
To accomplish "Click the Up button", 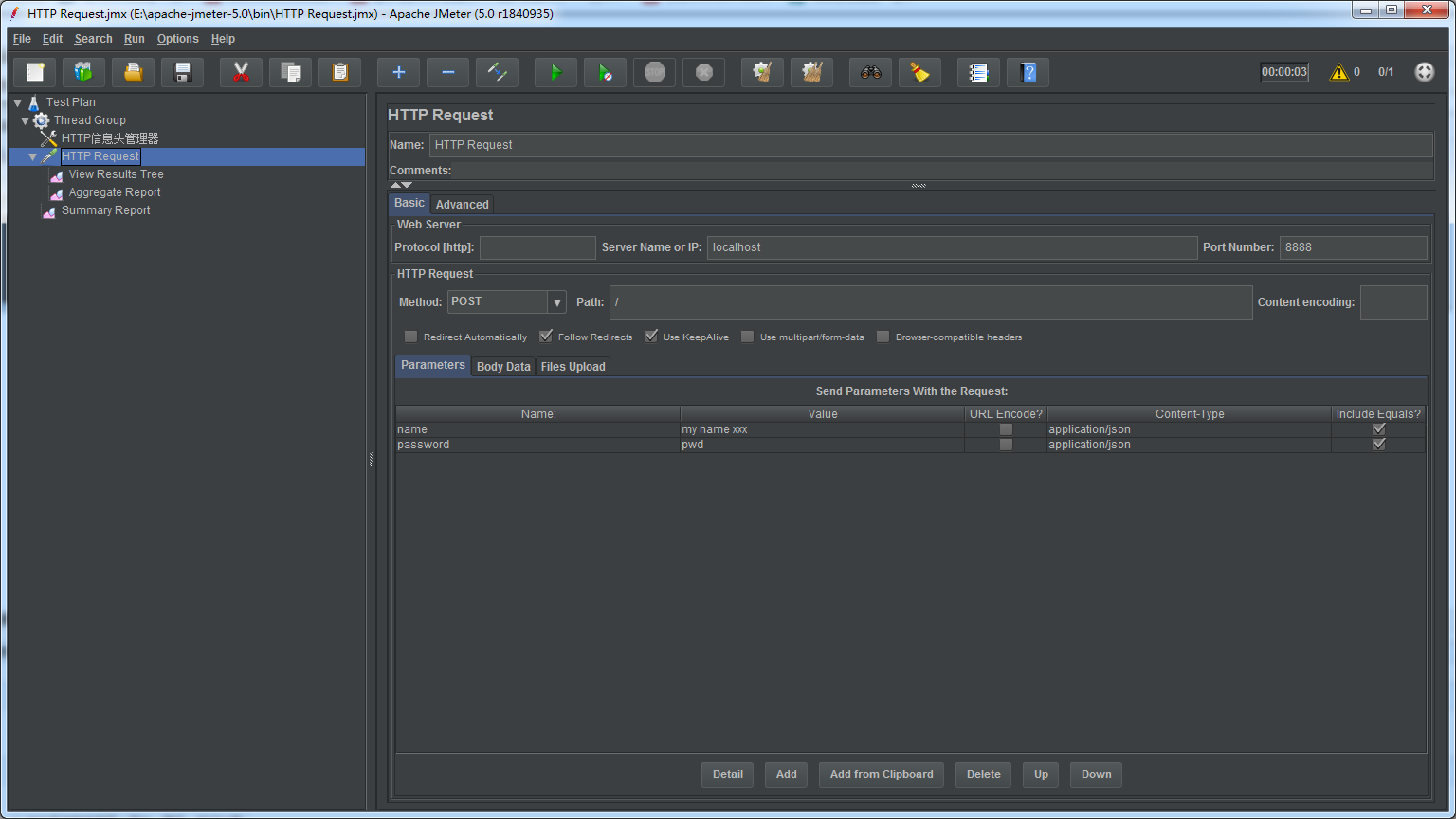I will [x=1041, y=774].
